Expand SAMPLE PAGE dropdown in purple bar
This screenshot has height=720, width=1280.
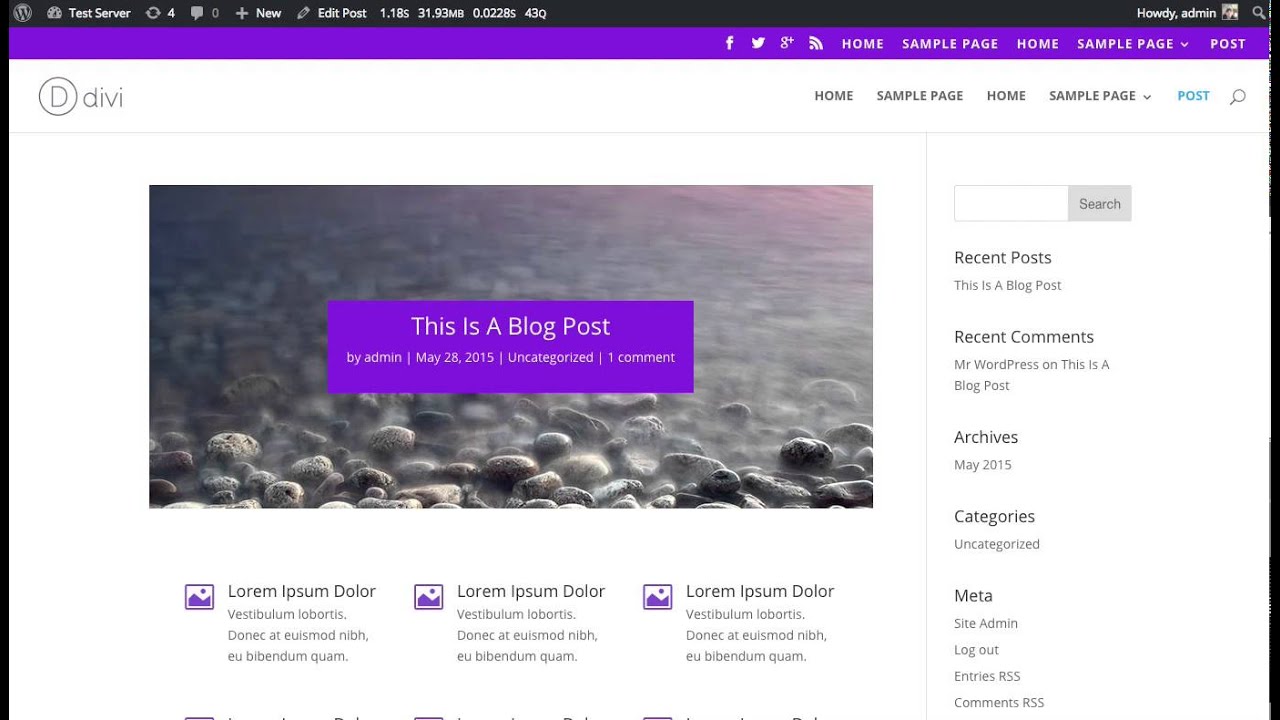tap(1133, 44)
